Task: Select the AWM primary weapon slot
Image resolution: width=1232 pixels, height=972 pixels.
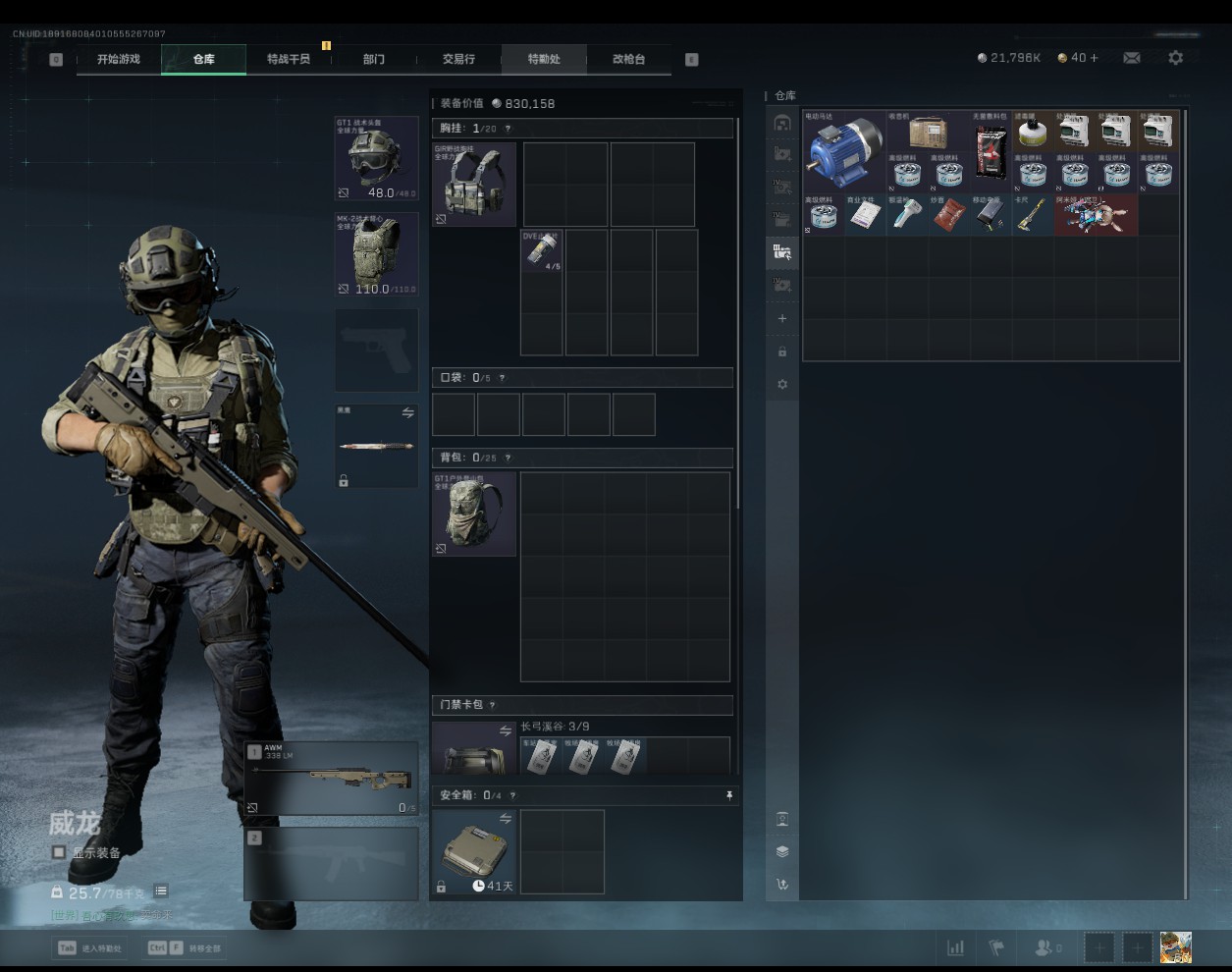Action: click(x=332, y=779)
